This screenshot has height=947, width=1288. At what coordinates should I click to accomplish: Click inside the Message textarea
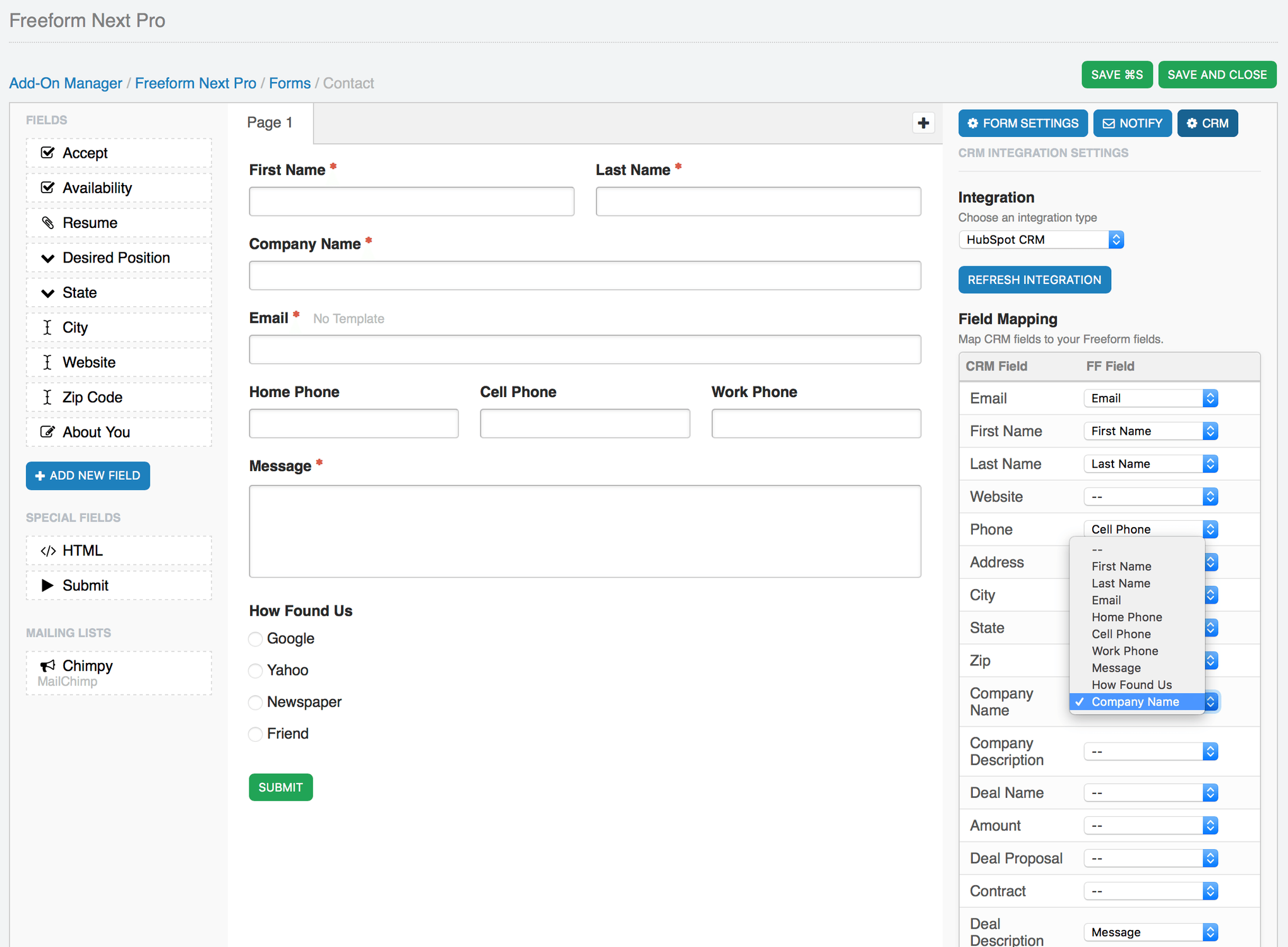(584, 530)
